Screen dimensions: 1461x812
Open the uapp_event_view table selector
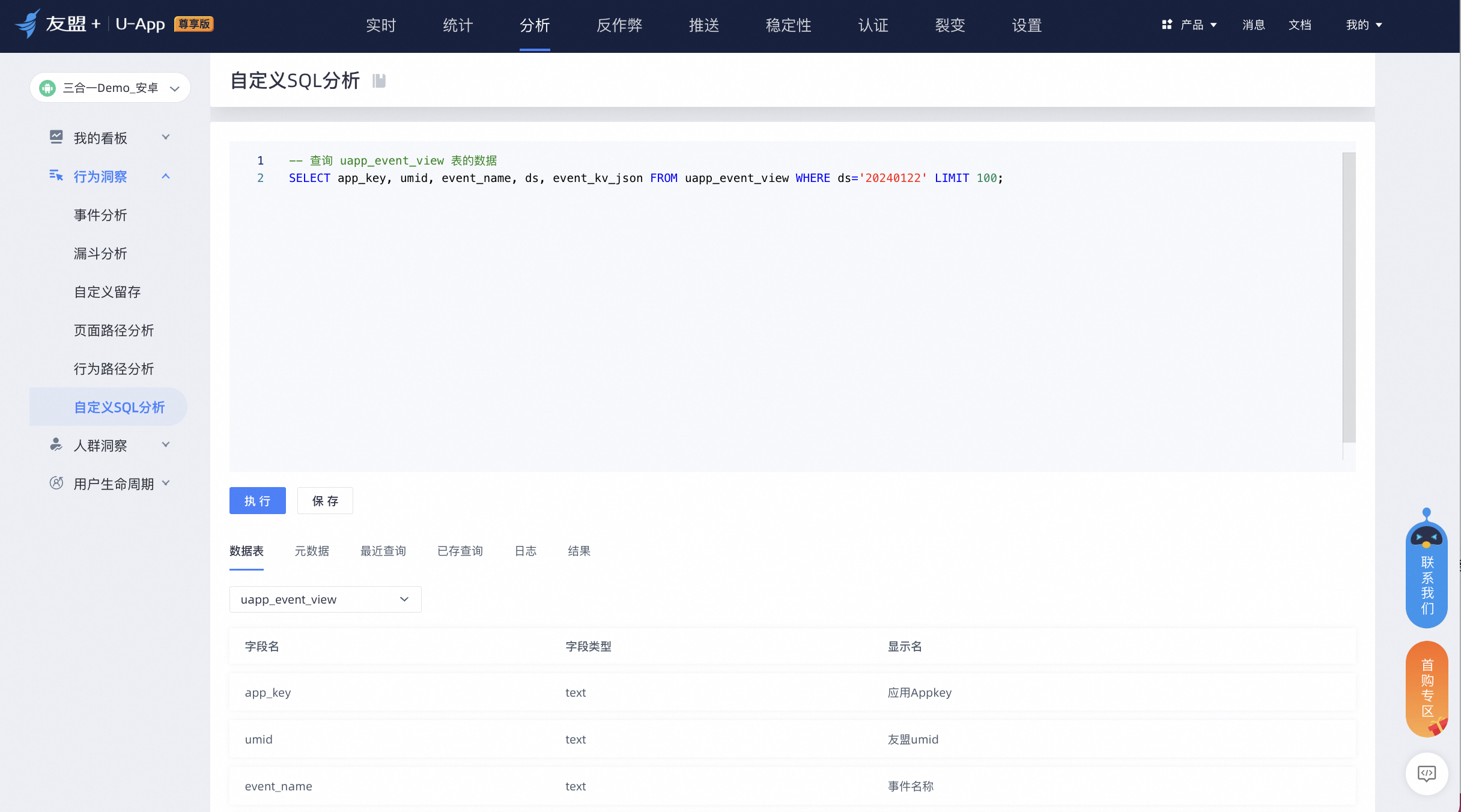(x=326, y=599)
